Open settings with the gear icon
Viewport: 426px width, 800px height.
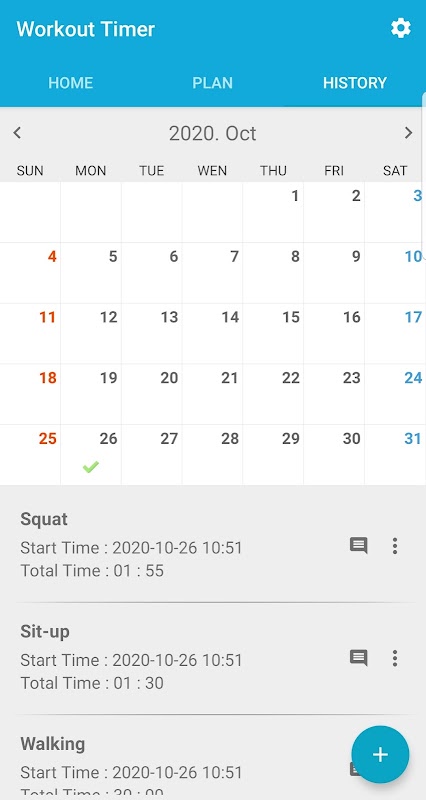click(x=400, y=29)
